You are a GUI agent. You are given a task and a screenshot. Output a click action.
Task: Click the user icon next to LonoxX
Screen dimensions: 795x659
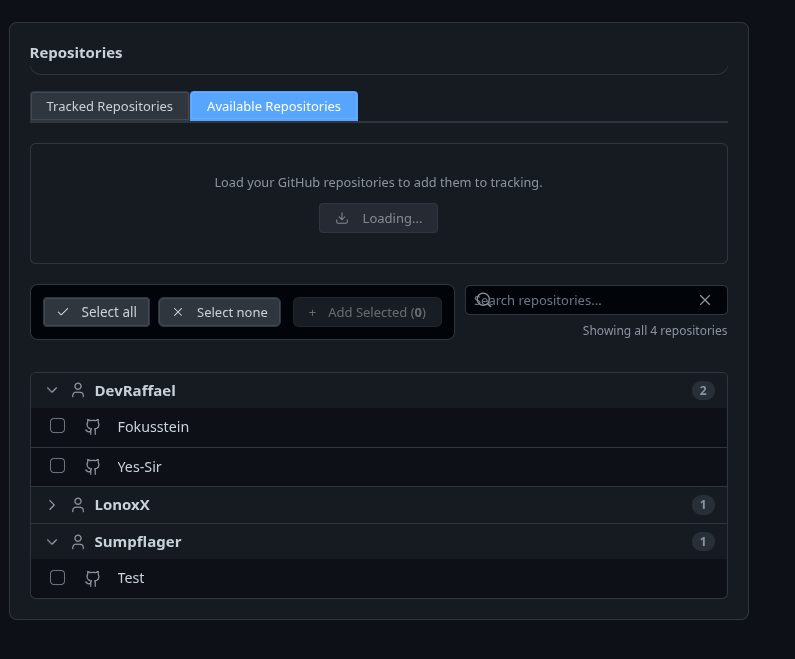(78, 505)
